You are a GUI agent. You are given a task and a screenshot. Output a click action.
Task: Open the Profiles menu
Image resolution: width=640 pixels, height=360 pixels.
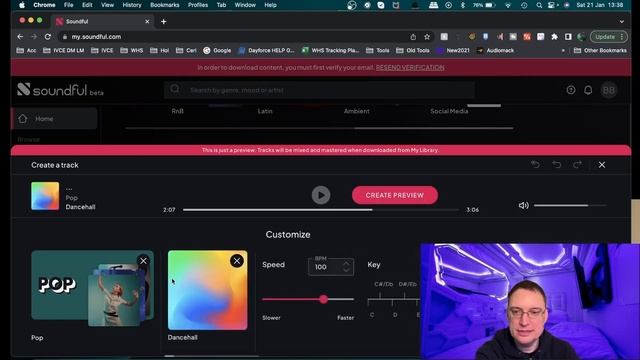(x=198, y=5)
